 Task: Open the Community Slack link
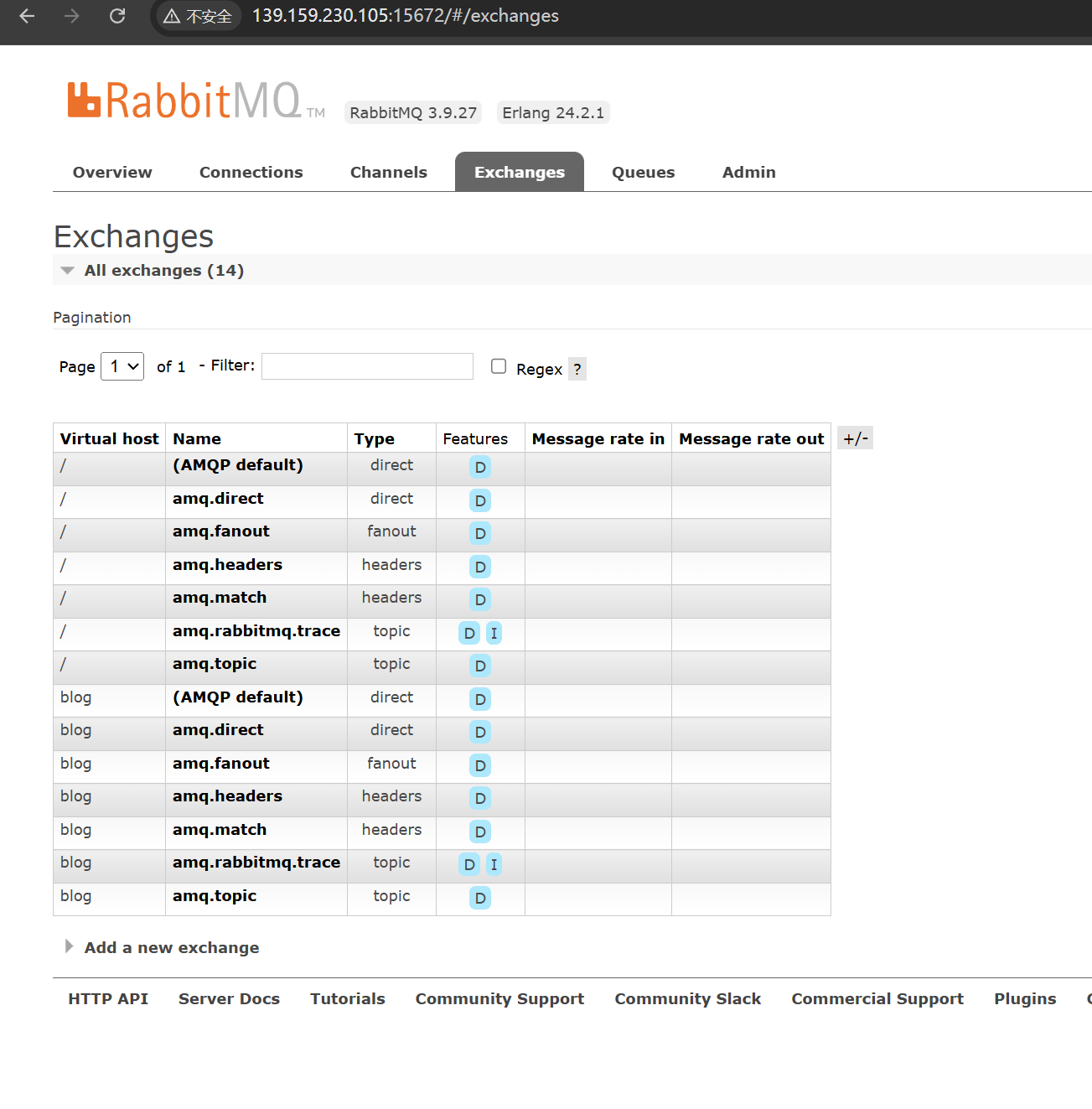688,999
